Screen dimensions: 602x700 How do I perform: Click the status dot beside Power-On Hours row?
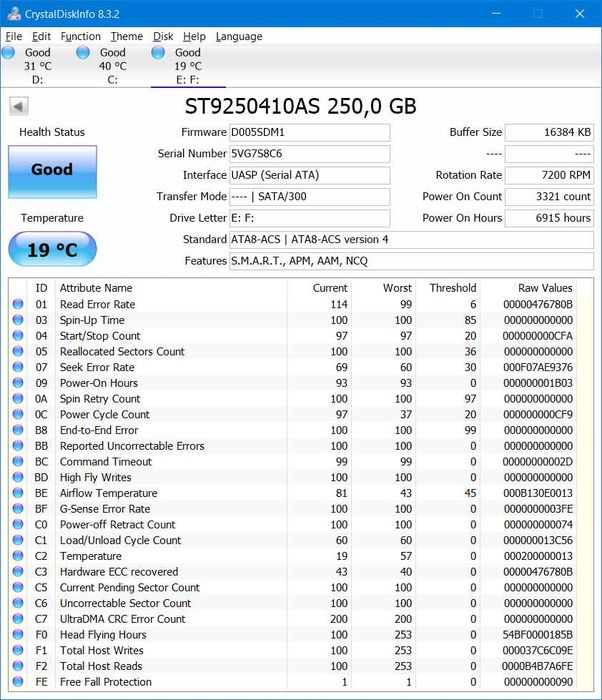coord(18,383)
